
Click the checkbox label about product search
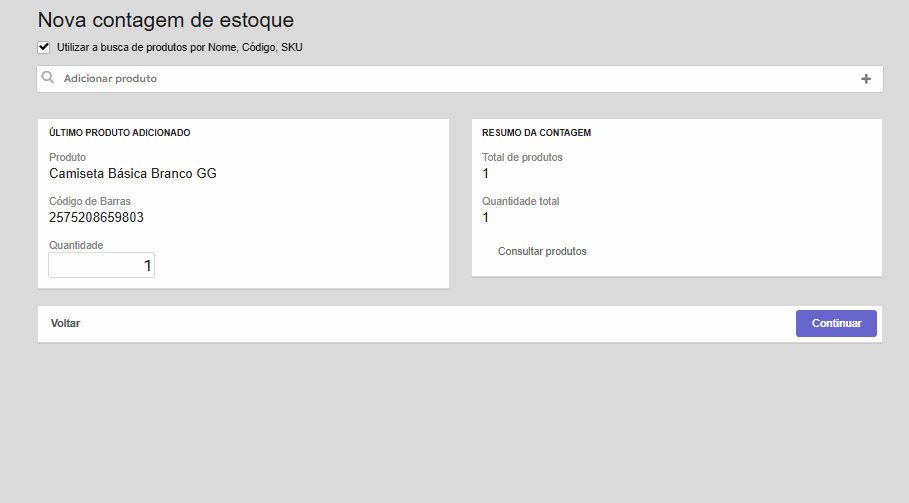point(180,48)
